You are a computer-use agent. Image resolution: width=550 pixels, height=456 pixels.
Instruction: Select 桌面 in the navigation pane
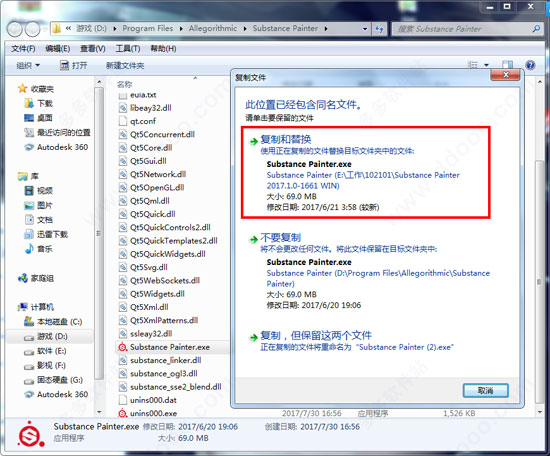coord(39,118)
